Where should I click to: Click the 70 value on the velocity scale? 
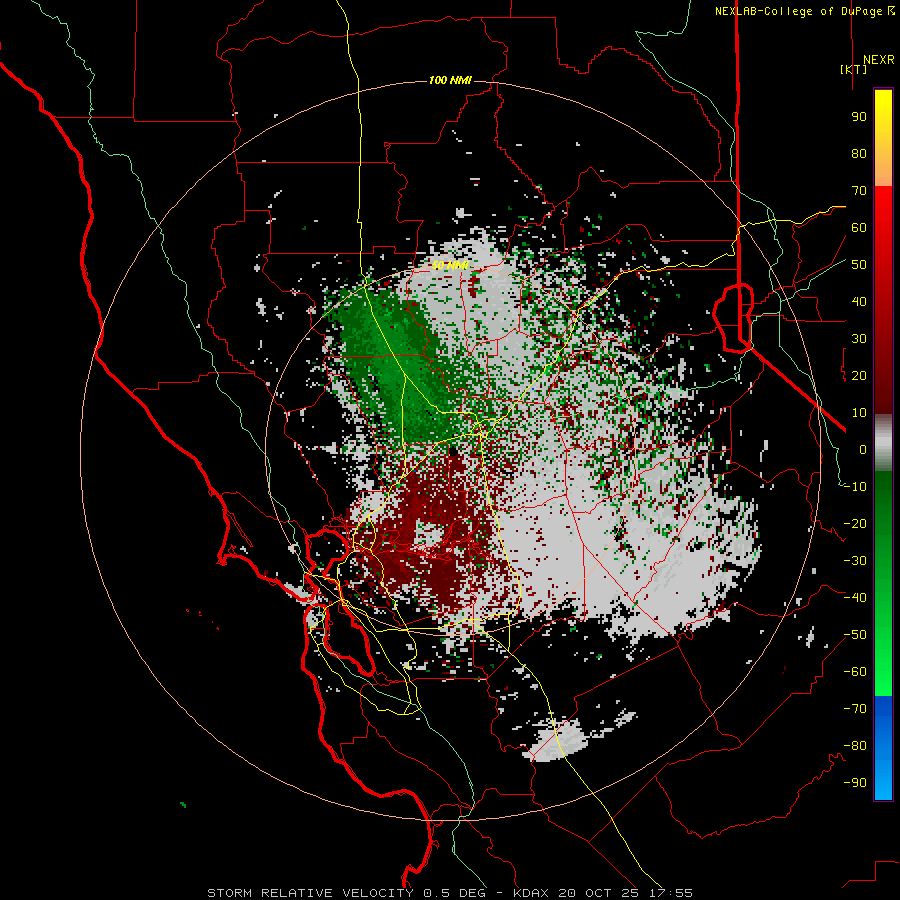pyautogui.click(x=859, y=191)
